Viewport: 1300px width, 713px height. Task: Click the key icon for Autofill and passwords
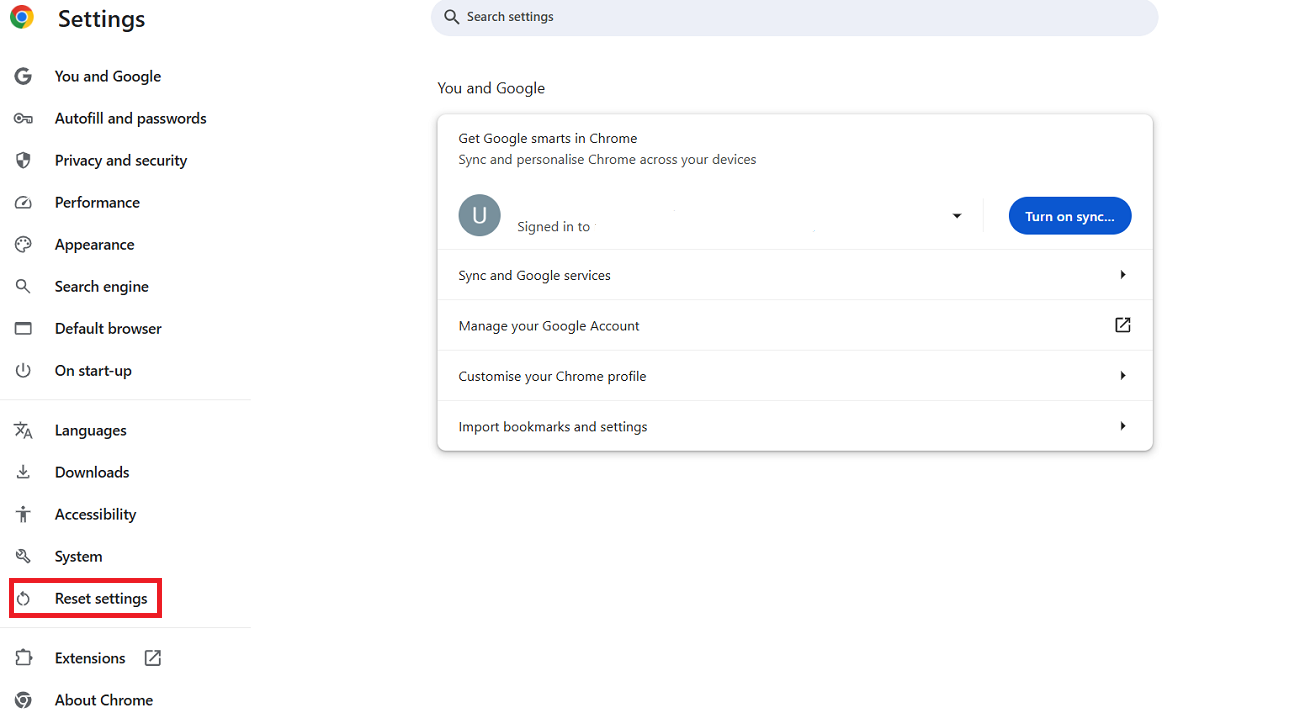pyautogui.click(x=23, y=118)
